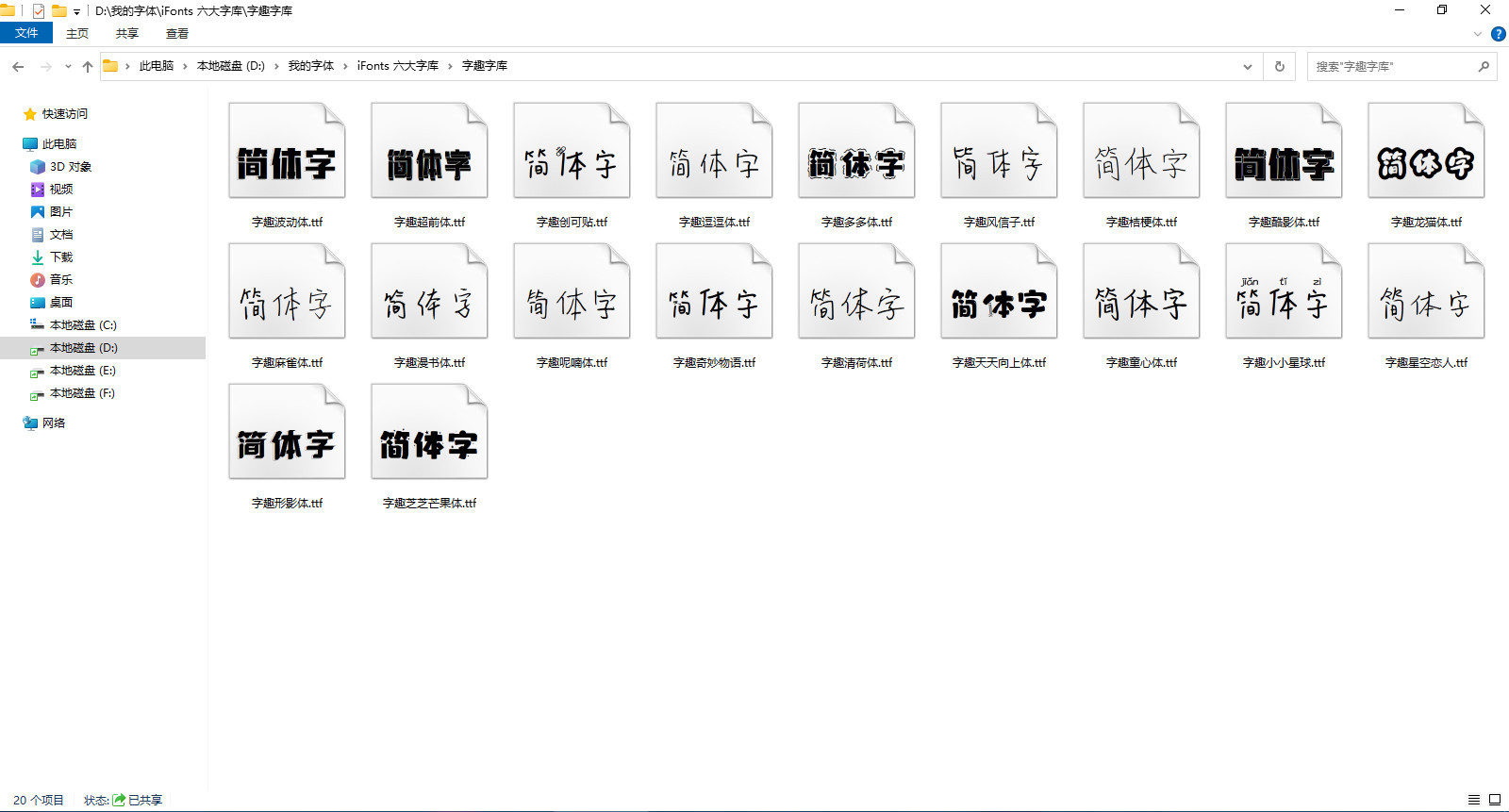
Task: Click iFonts 六大字库 in the address bar
Action: click(398, 66)
